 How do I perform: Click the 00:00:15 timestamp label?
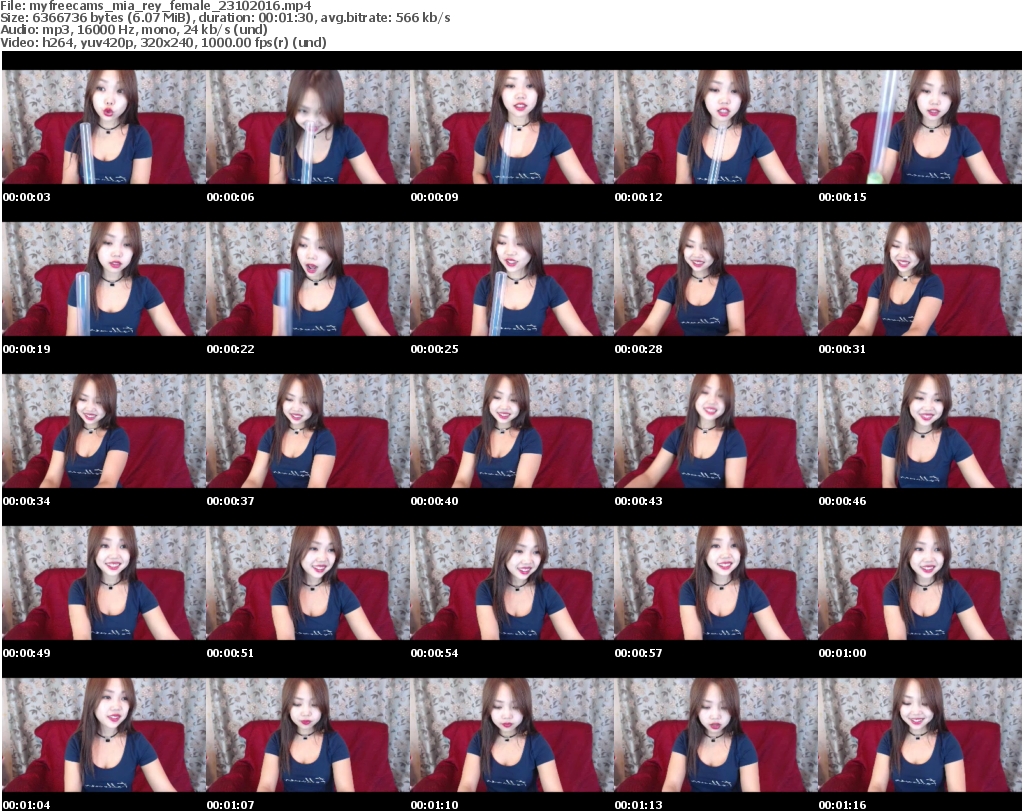pyautogui.click(x=842, y=197)
